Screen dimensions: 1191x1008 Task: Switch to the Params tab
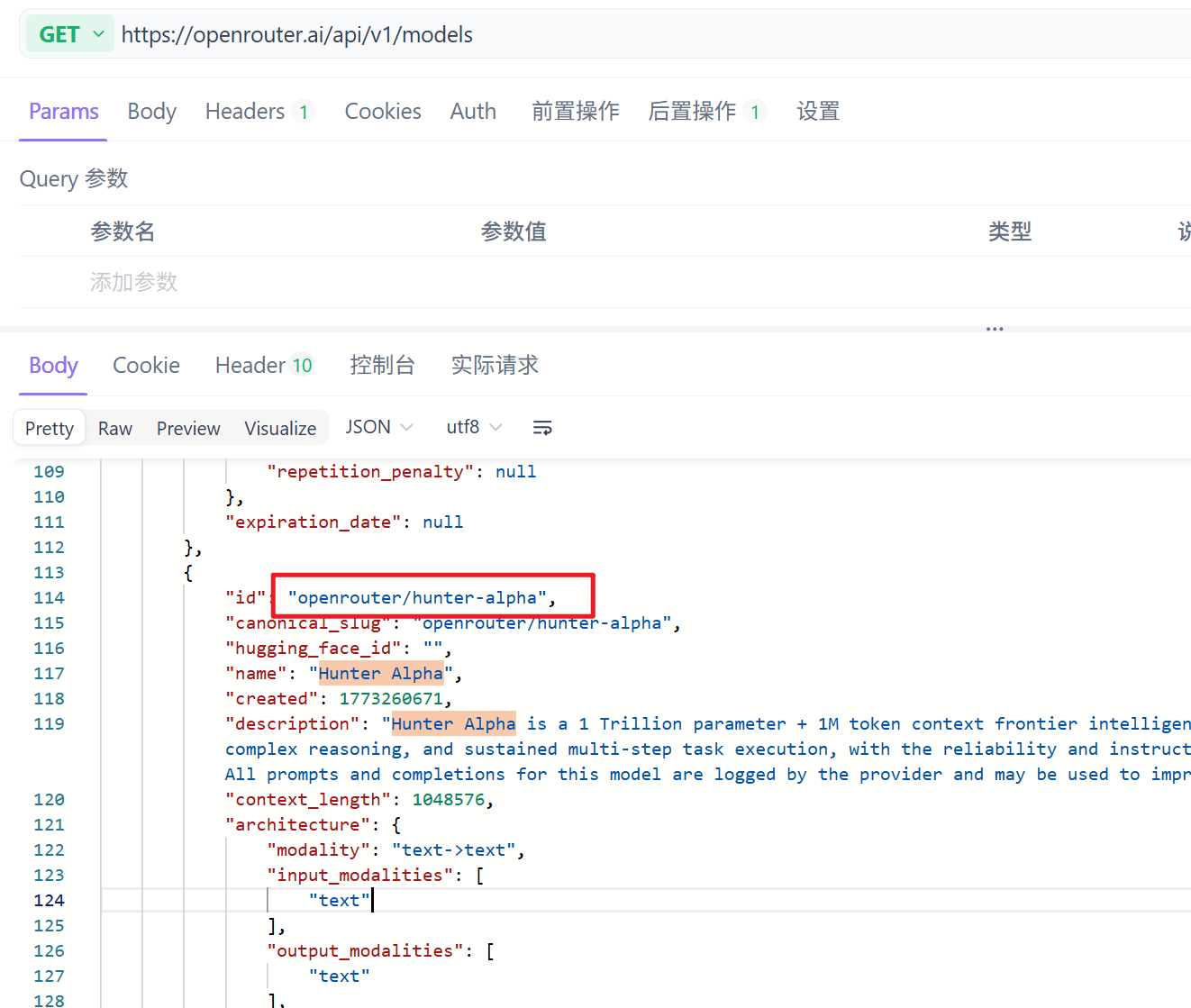[x=64, y=112]
